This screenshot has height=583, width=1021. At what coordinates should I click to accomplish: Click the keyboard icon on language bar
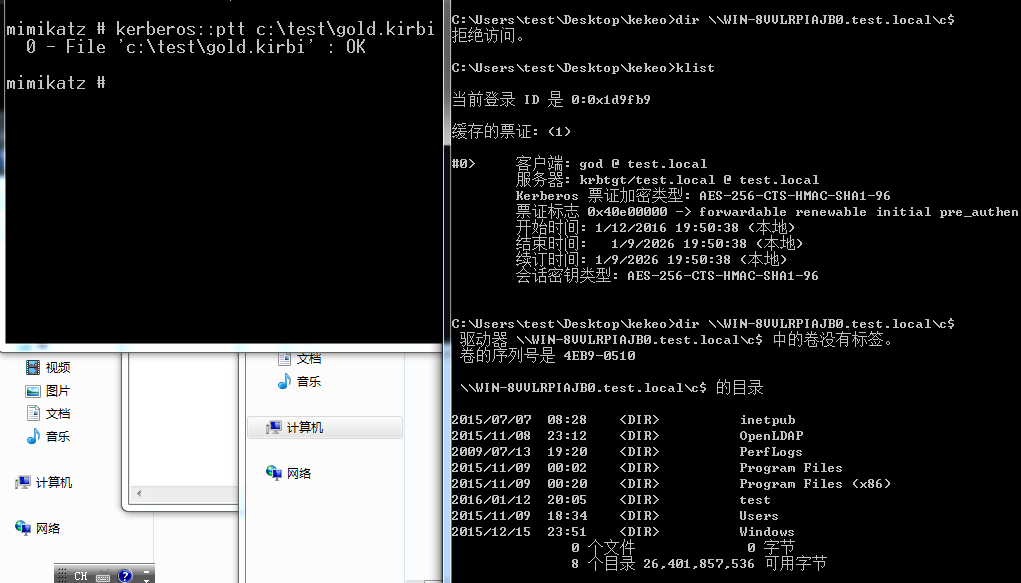coord(103,576)
